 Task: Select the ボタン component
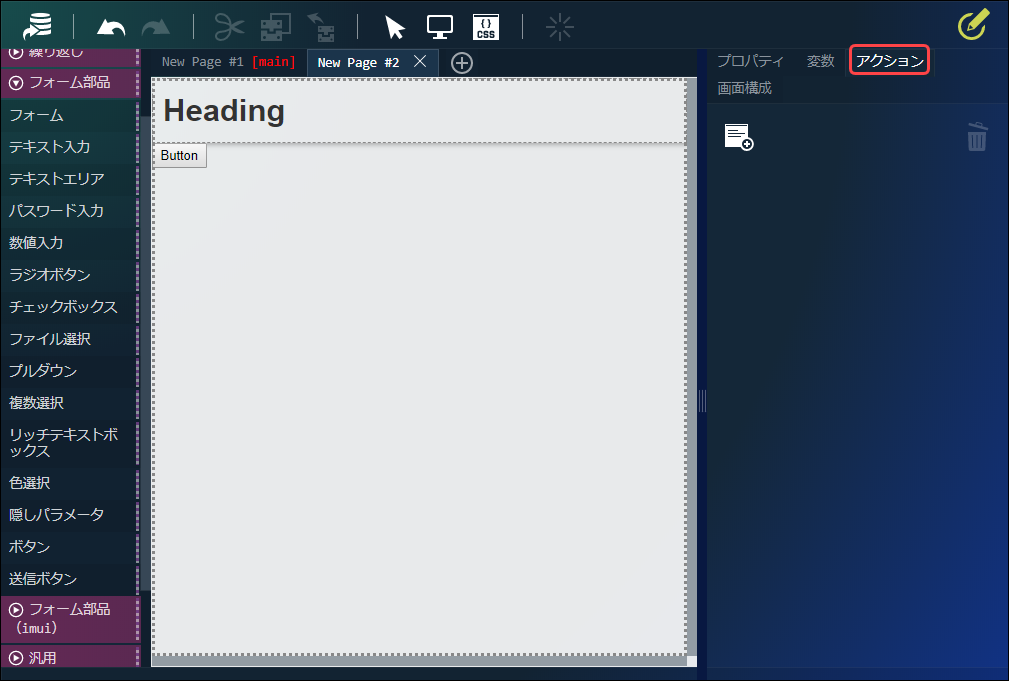69,546
